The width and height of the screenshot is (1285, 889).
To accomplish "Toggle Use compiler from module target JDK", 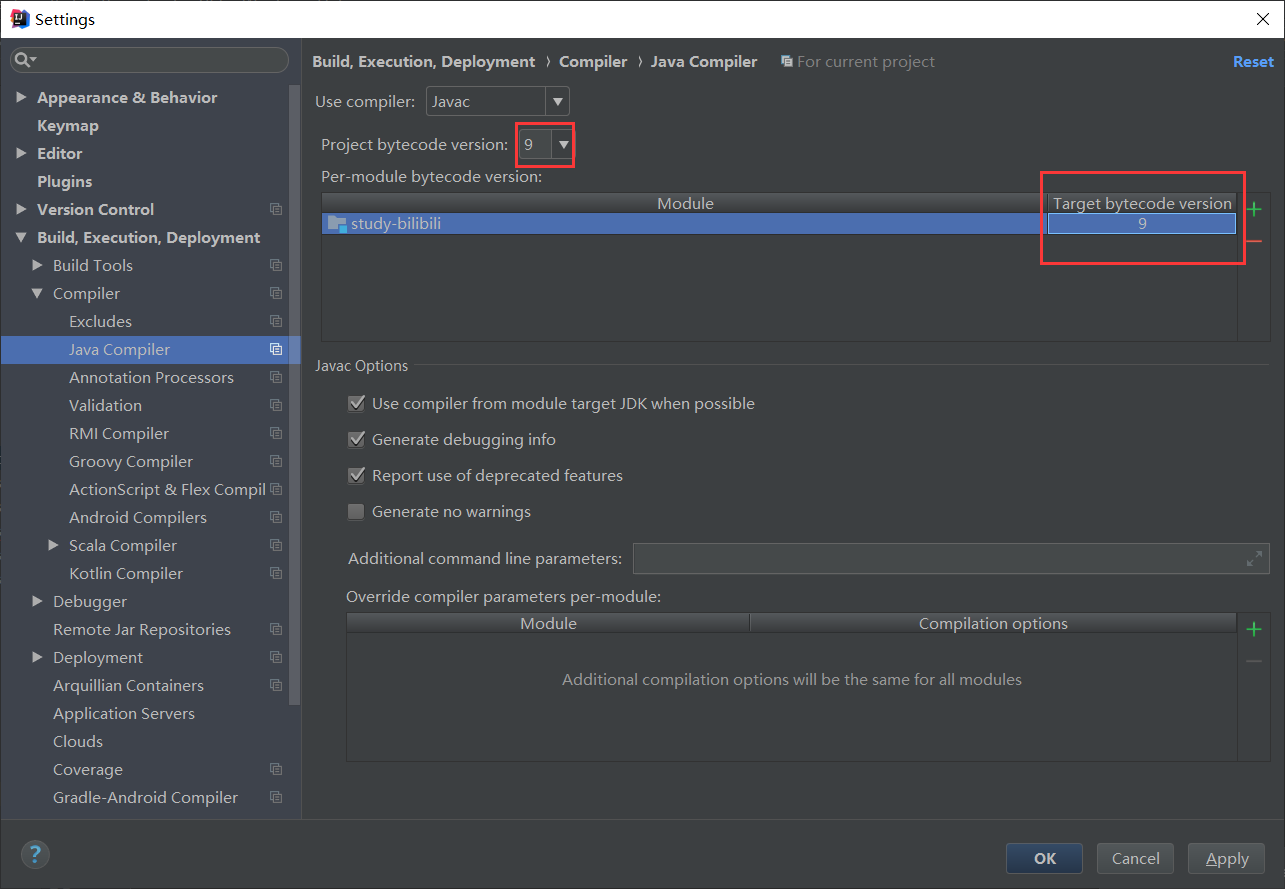I will point(356,404).
